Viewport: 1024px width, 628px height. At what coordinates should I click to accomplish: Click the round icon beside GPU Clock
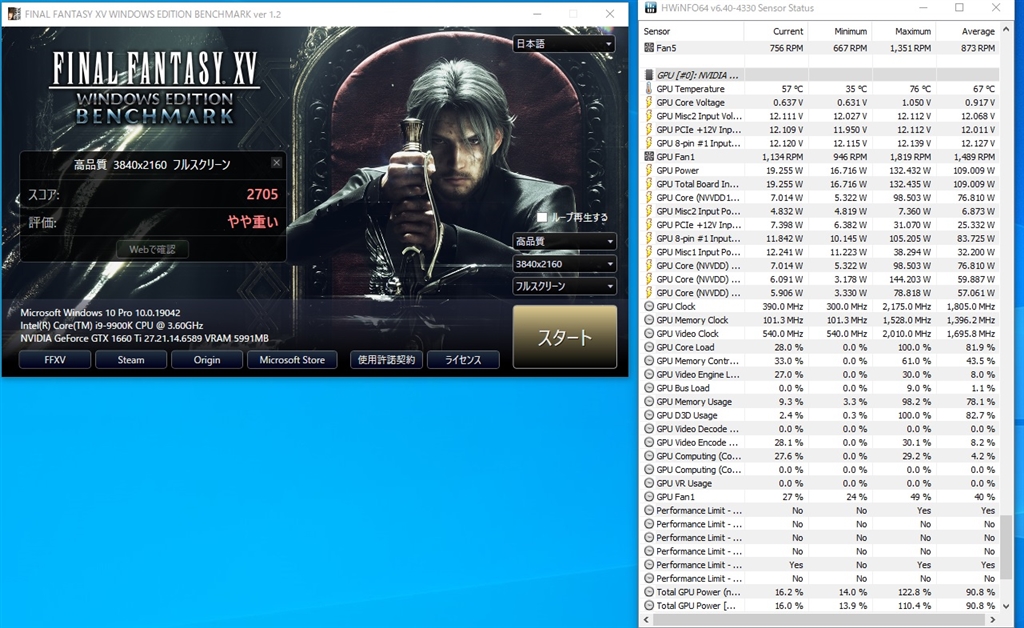(x=648, y=306)
